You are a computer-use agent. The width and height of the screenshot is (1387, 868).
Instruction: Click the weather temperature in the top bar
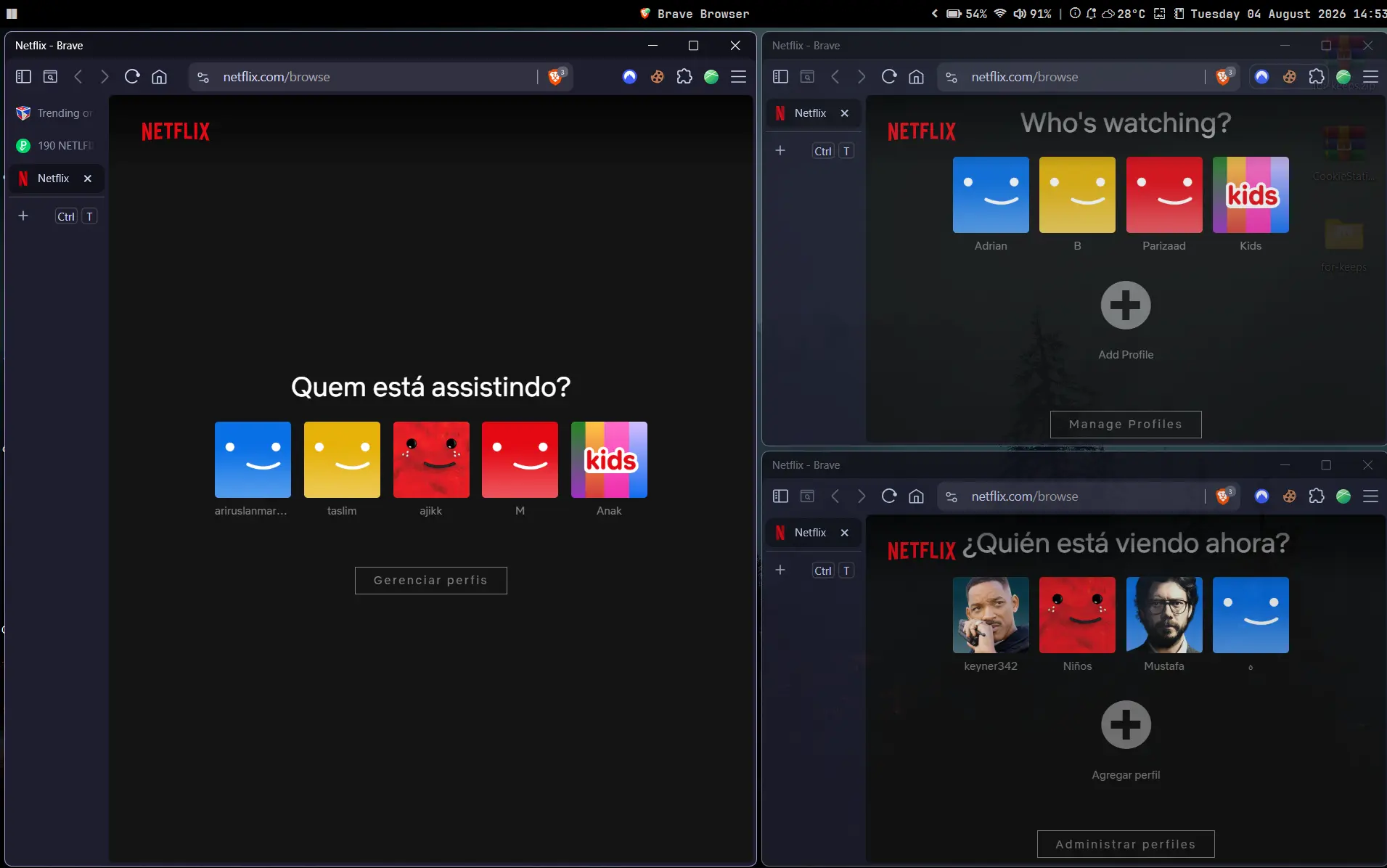tap(1124, 14)
